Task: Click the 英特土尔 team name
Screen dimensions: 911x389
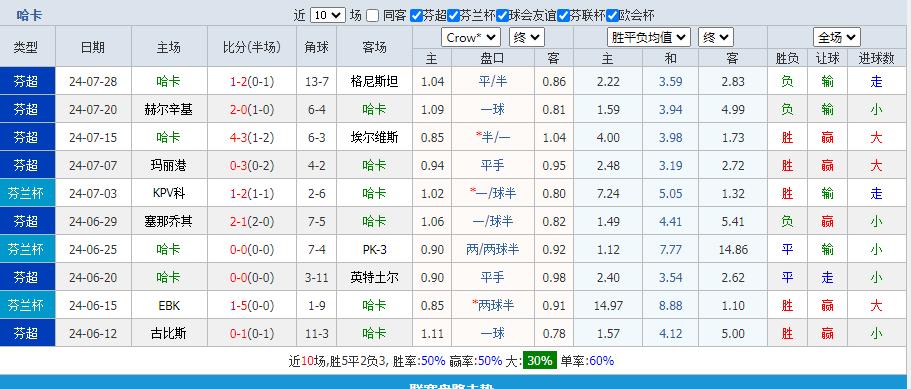Action: click(375, 278)
